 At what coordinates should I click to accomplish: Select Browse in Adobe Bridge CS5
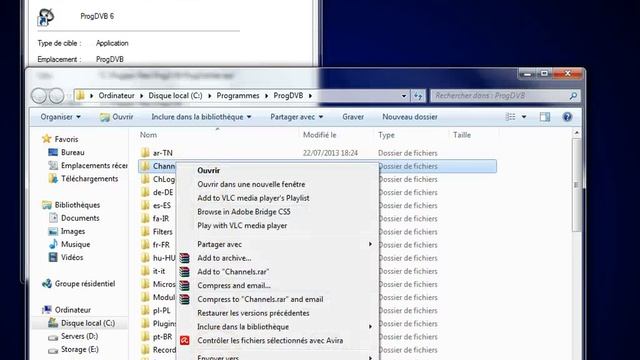pos(244,212)
